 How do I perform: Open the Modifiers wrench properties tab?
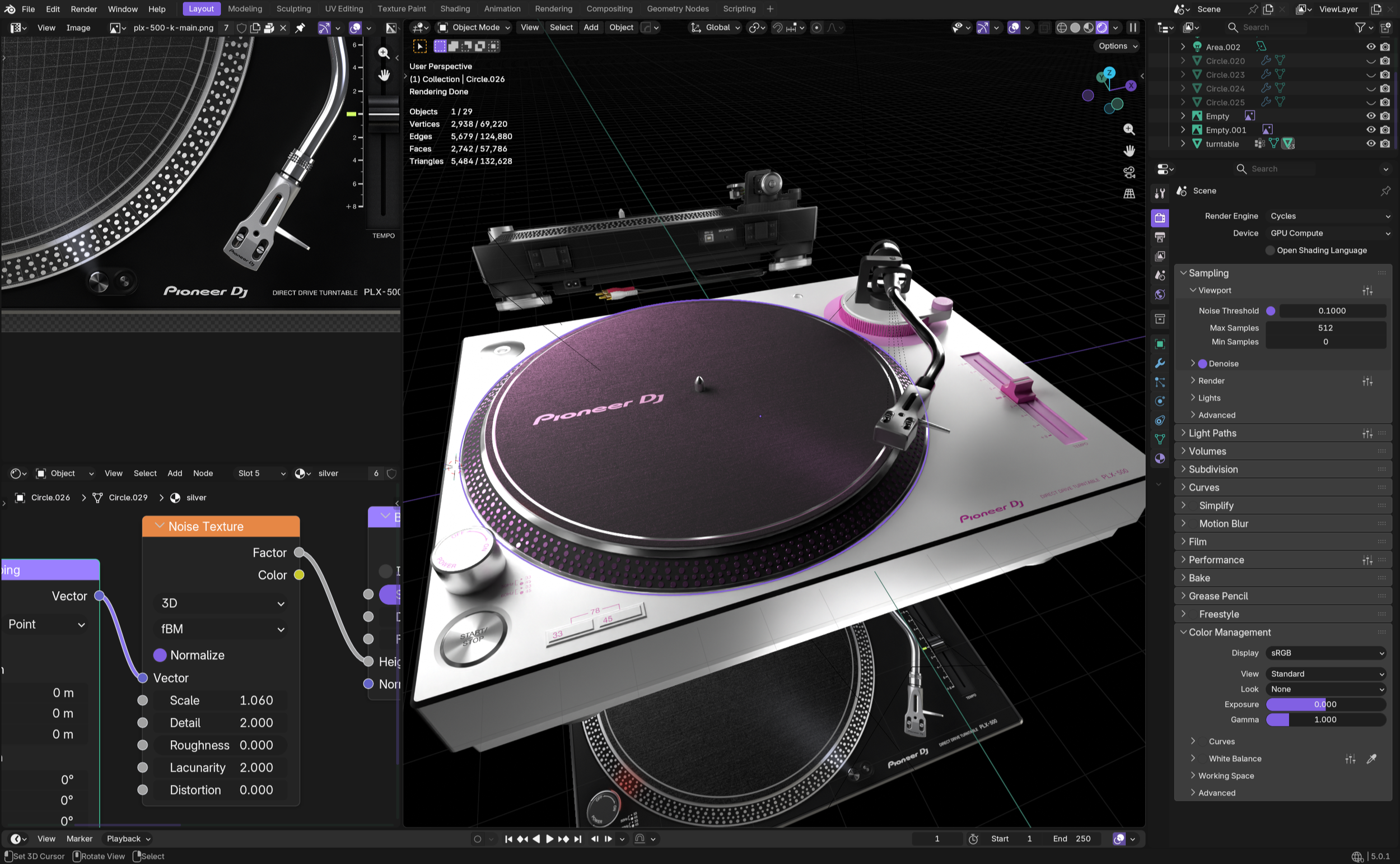point(1160,364)
